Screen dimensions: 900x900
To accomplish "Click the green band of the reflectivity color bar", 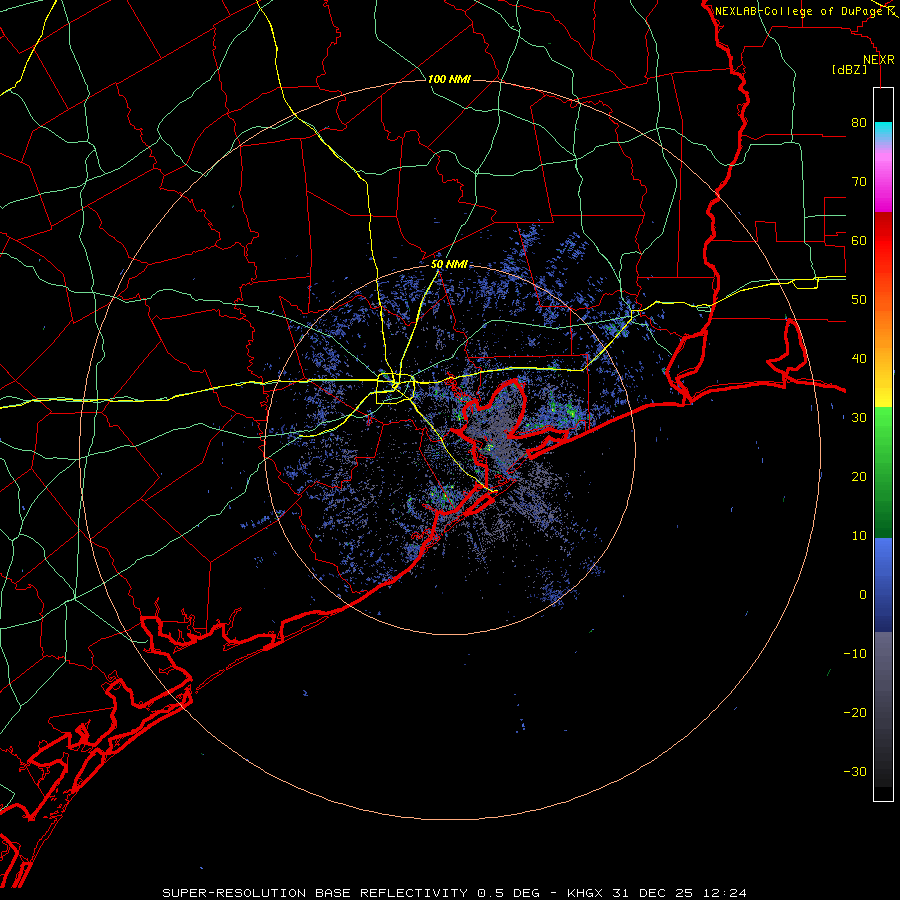I will coord(883,472).
